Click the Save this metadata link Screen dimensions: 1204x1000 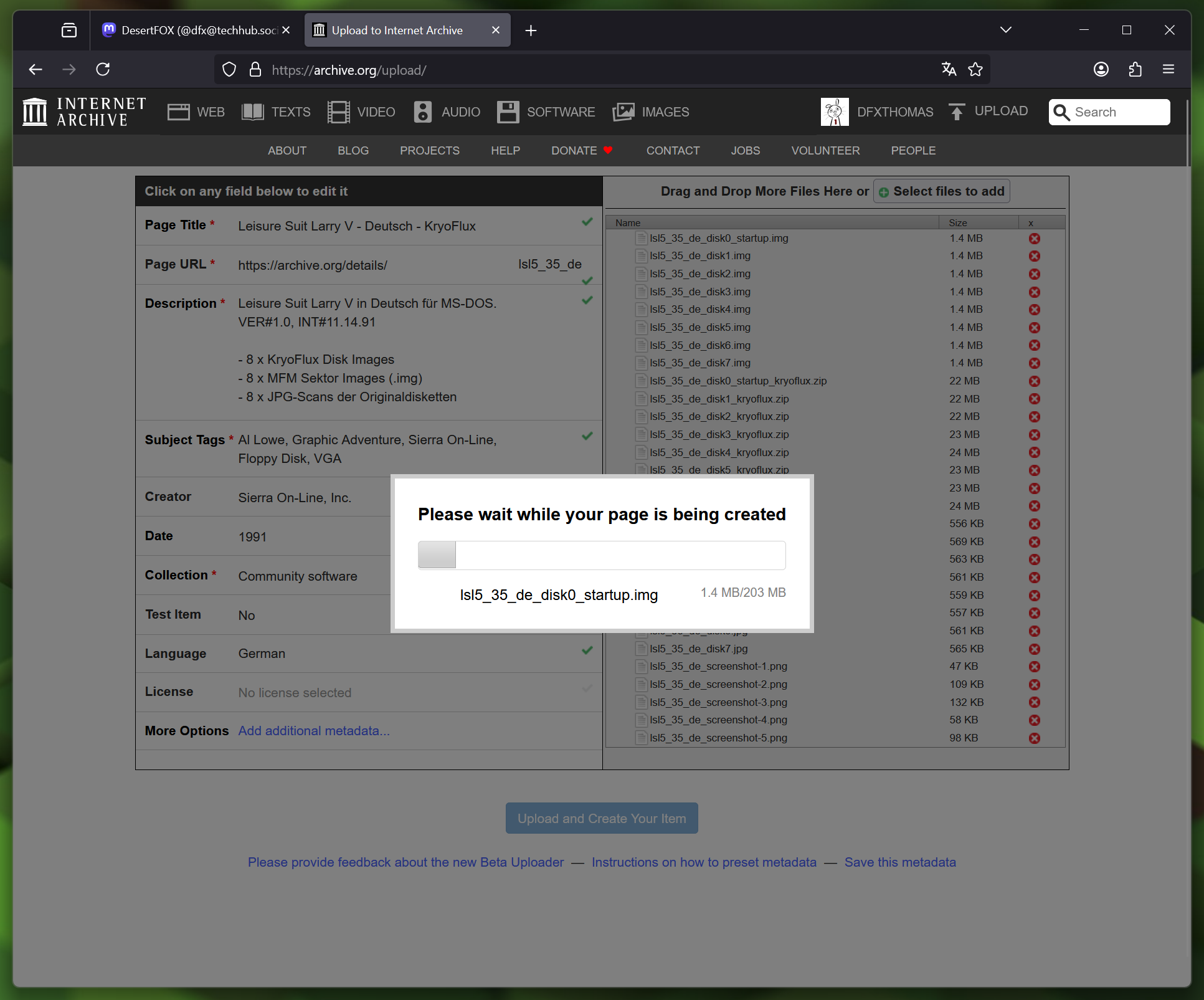pos(900,862)
